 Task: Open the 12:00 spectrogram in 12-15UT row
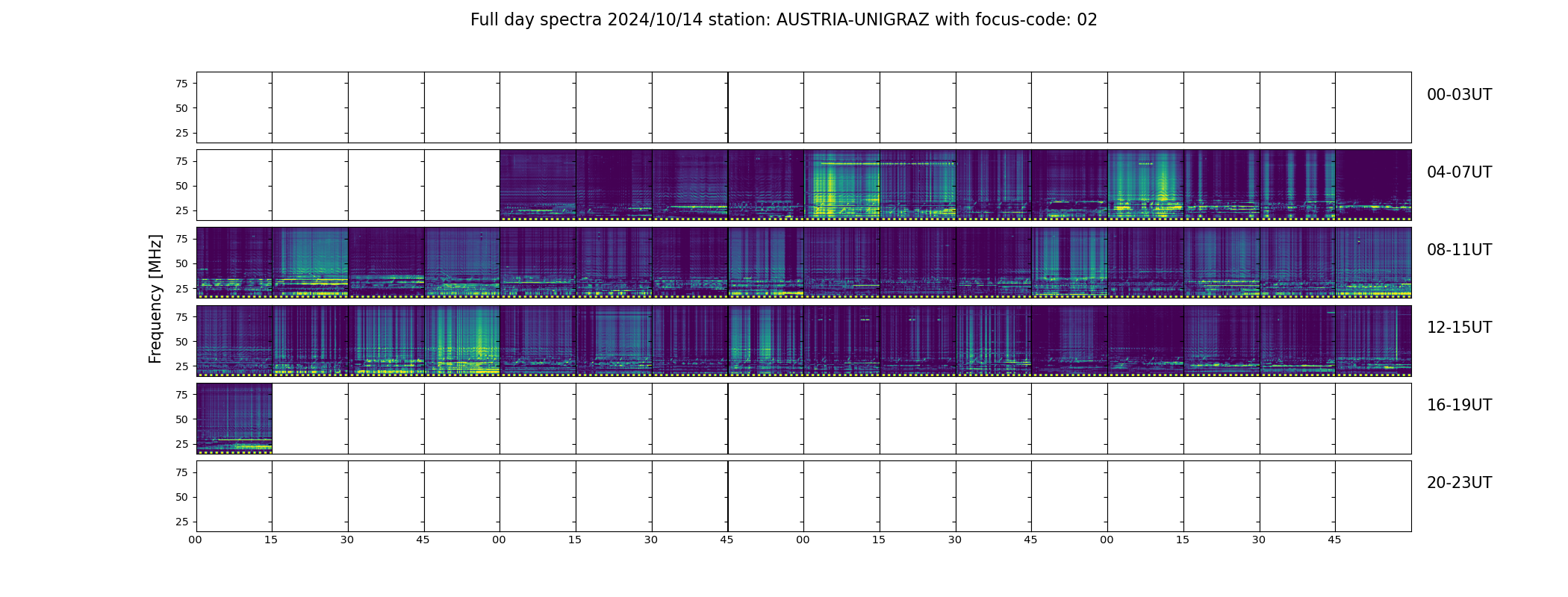(234, 340)
